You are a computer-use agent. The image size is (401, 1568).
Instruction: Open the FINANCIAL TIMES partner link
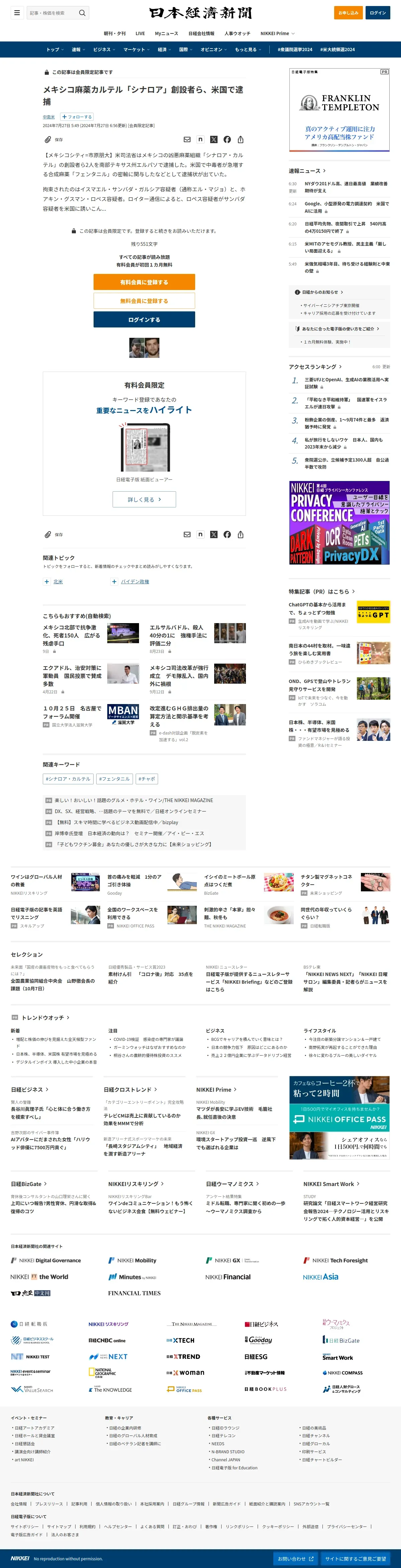(x=134, y=1293)
